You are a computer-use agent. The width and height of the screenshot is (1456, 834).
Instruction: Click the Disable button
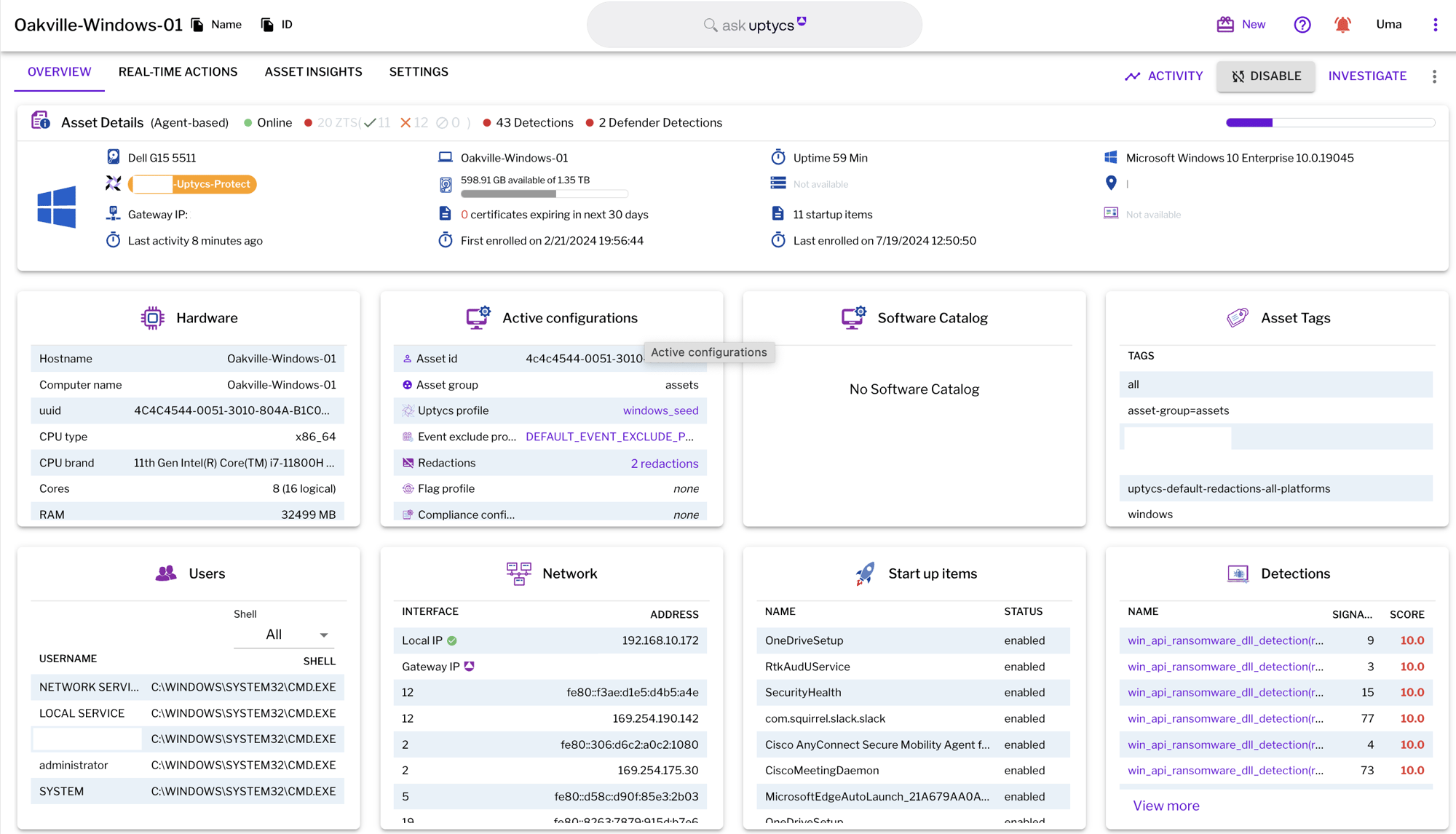[x=1265, y=76]
